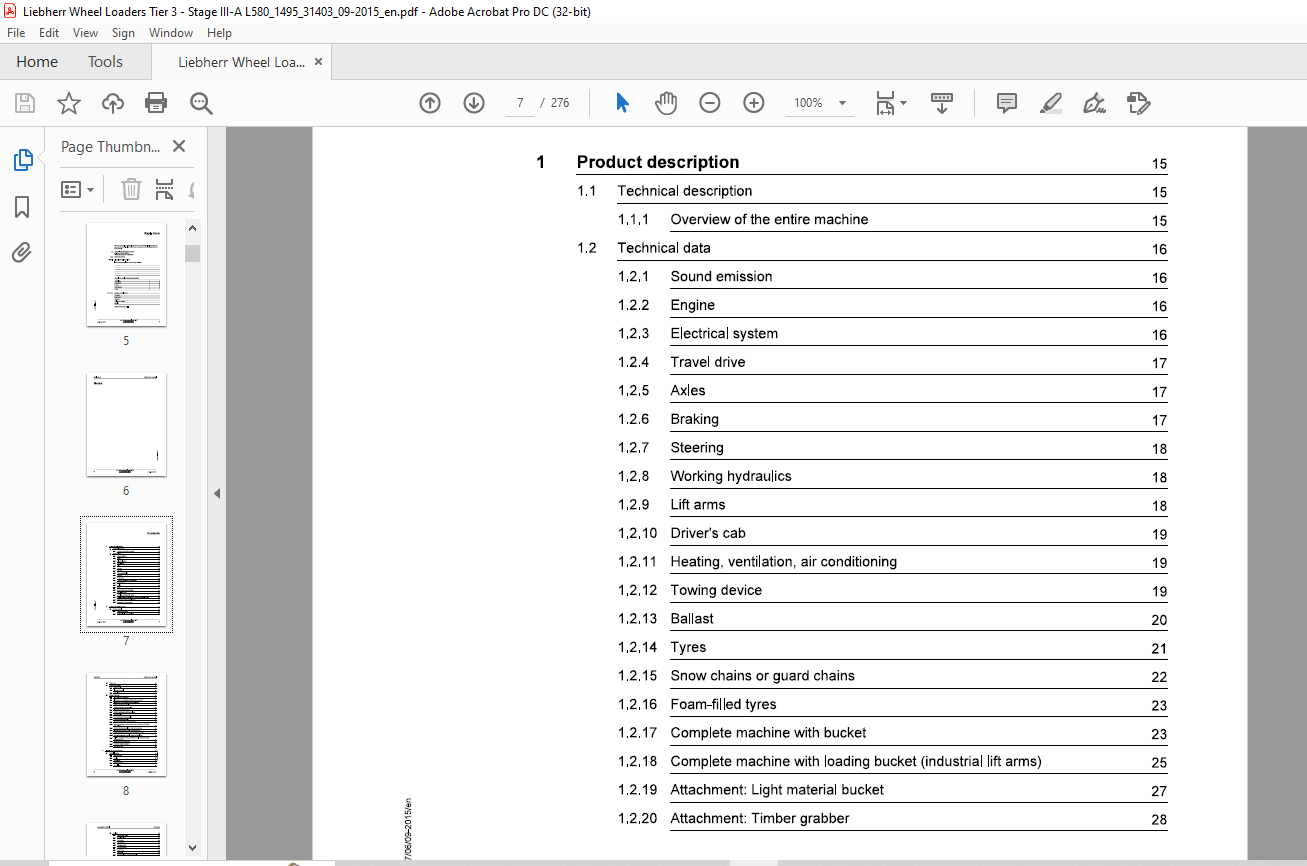
Task: Select page 6 thumbnail
Action: click(x=126, y=424)
